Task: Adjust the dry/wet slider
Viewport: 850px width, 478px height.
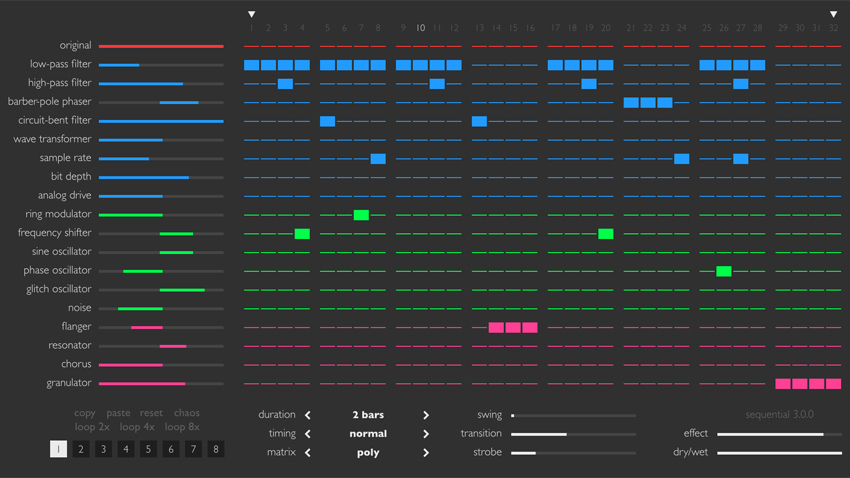Action: click(x=779, y=453)
